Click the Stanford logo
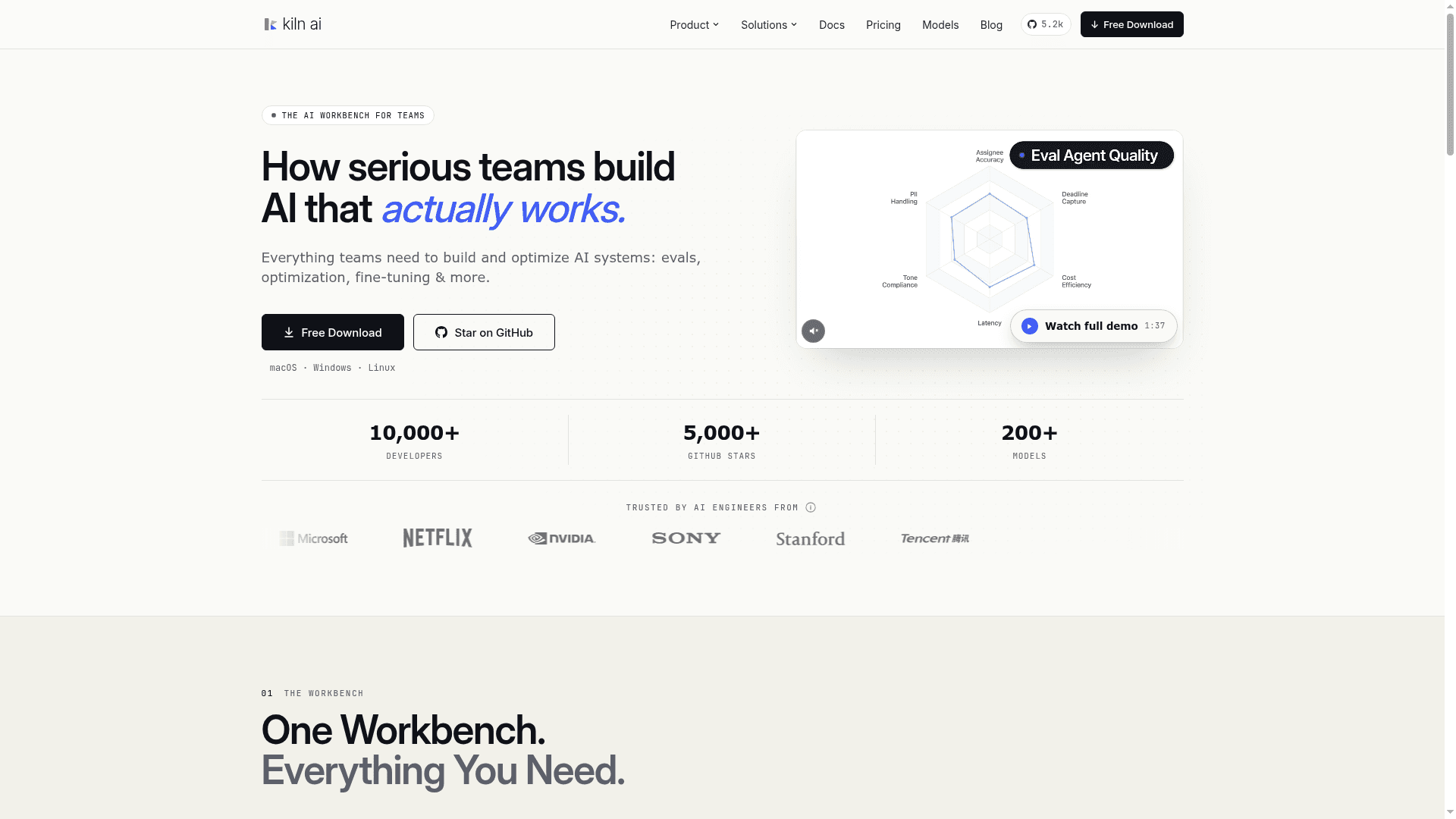This screenshot has height=819, width=1456. tap(810, 538)
